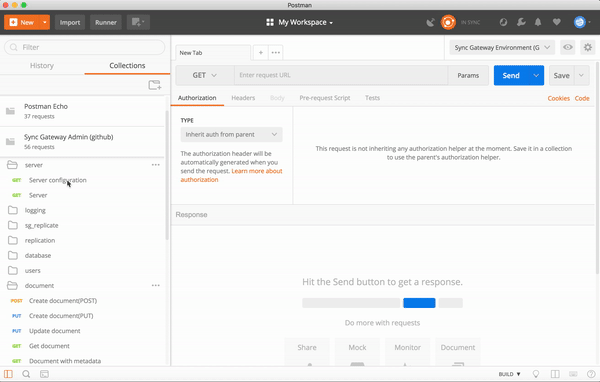The image size is (600, 382).
Task: Open the user avatar menu
Action: coord(582,22)
